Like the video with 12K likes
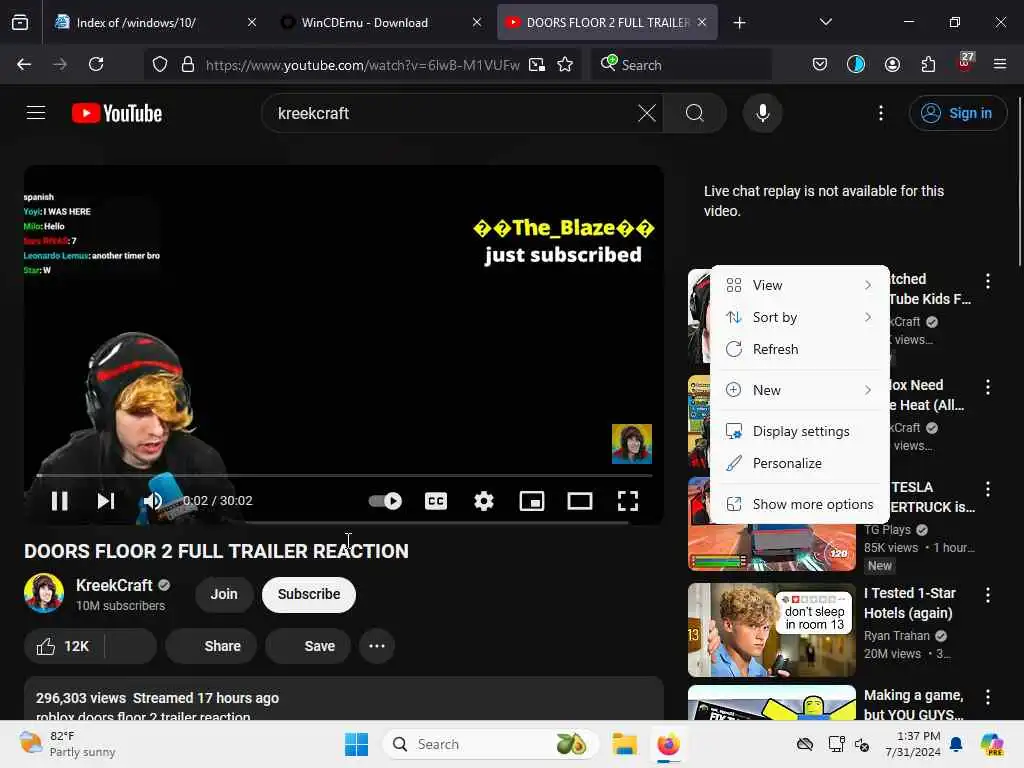The height and width of the screenshot is (768, 1024). pos(64,646)
